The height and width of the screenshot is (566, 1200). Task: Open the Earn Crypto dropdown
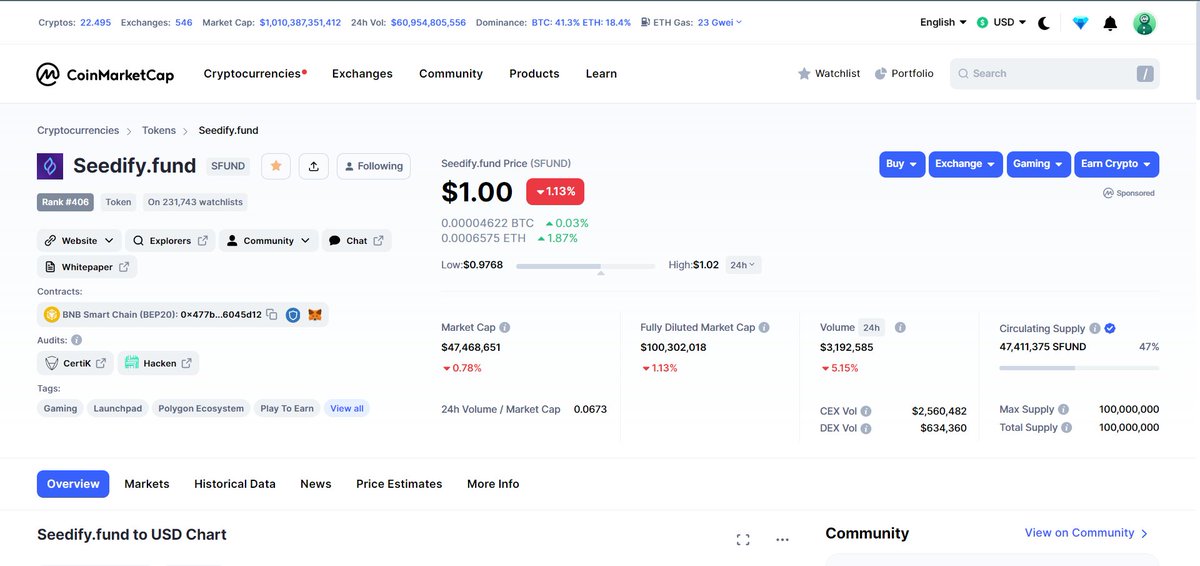click(x=1116, y=164)
